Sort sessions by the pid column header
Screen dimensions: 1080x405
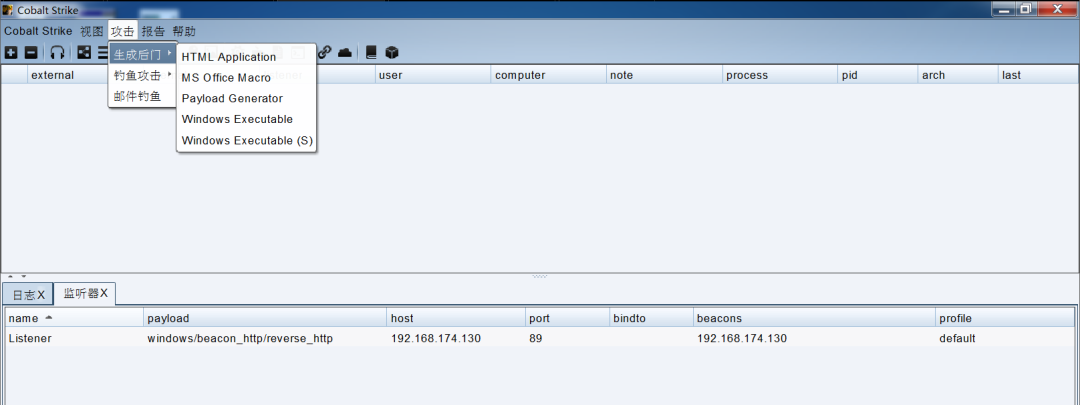click(878, 75)
